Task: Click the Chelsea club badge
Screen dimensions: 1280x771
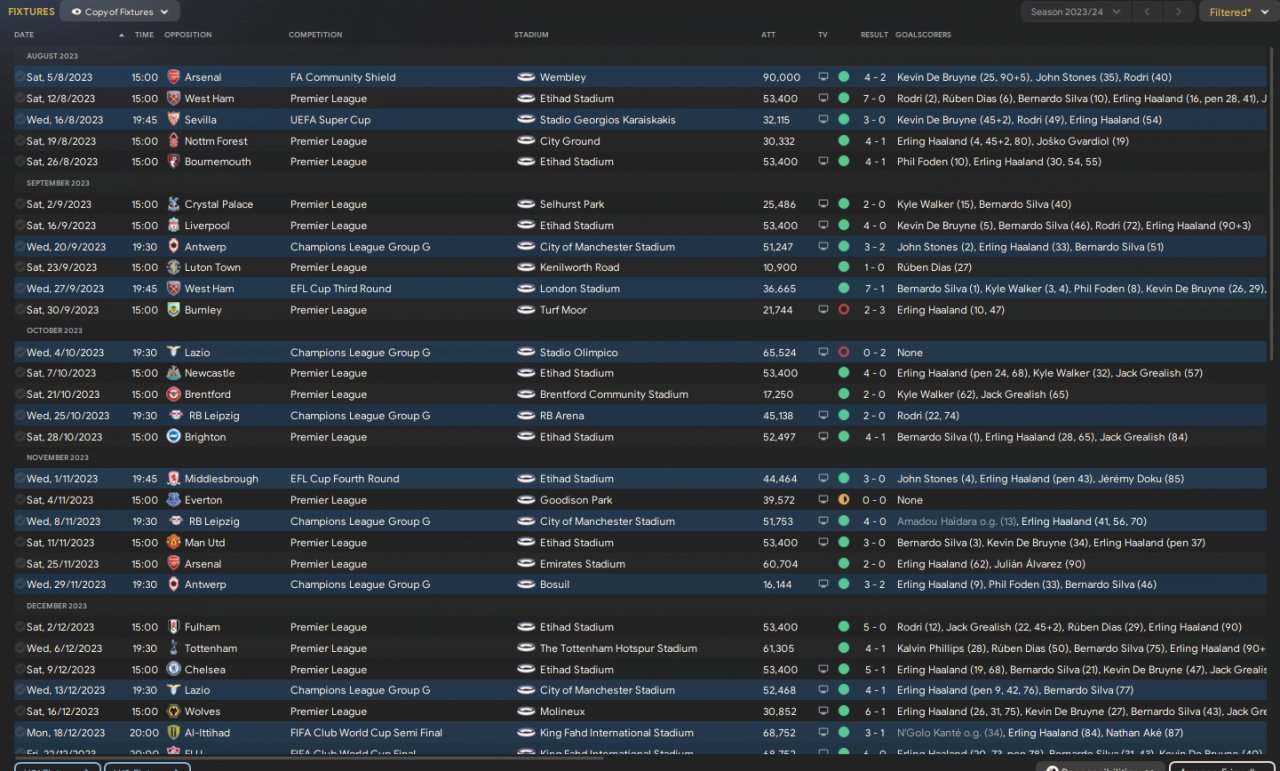Action: coord(174,670)
